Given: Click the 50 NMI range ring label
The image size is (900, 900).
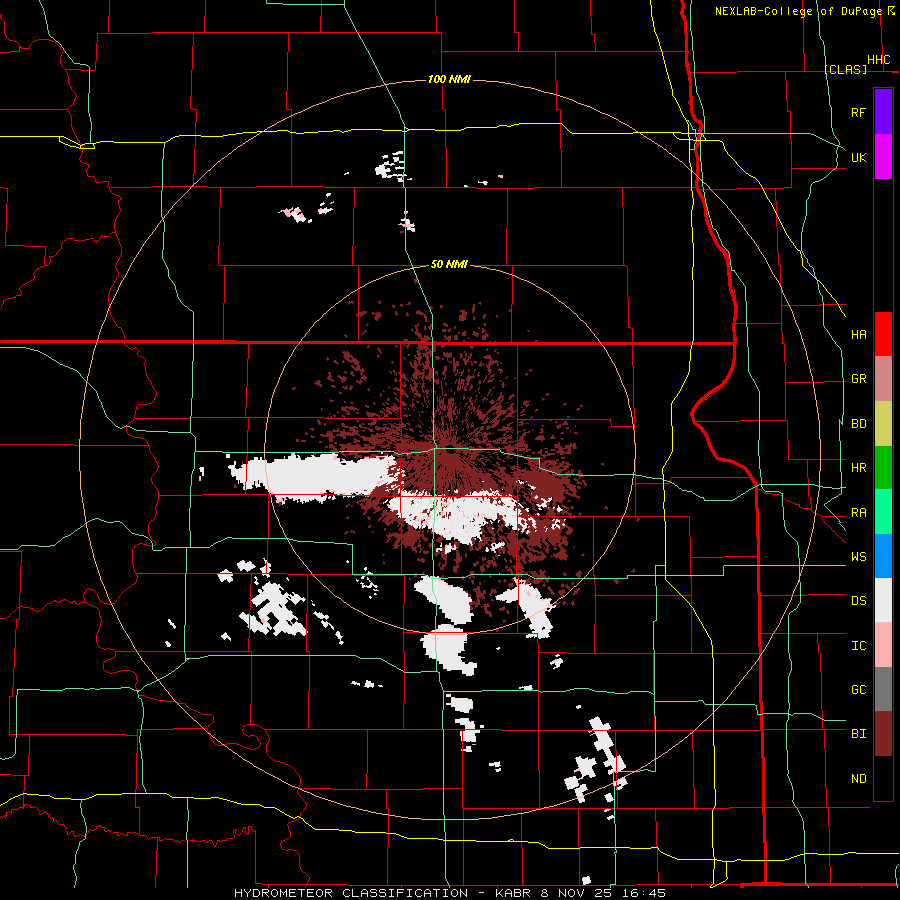Looking at the screenshot, I should coord(449,264).
